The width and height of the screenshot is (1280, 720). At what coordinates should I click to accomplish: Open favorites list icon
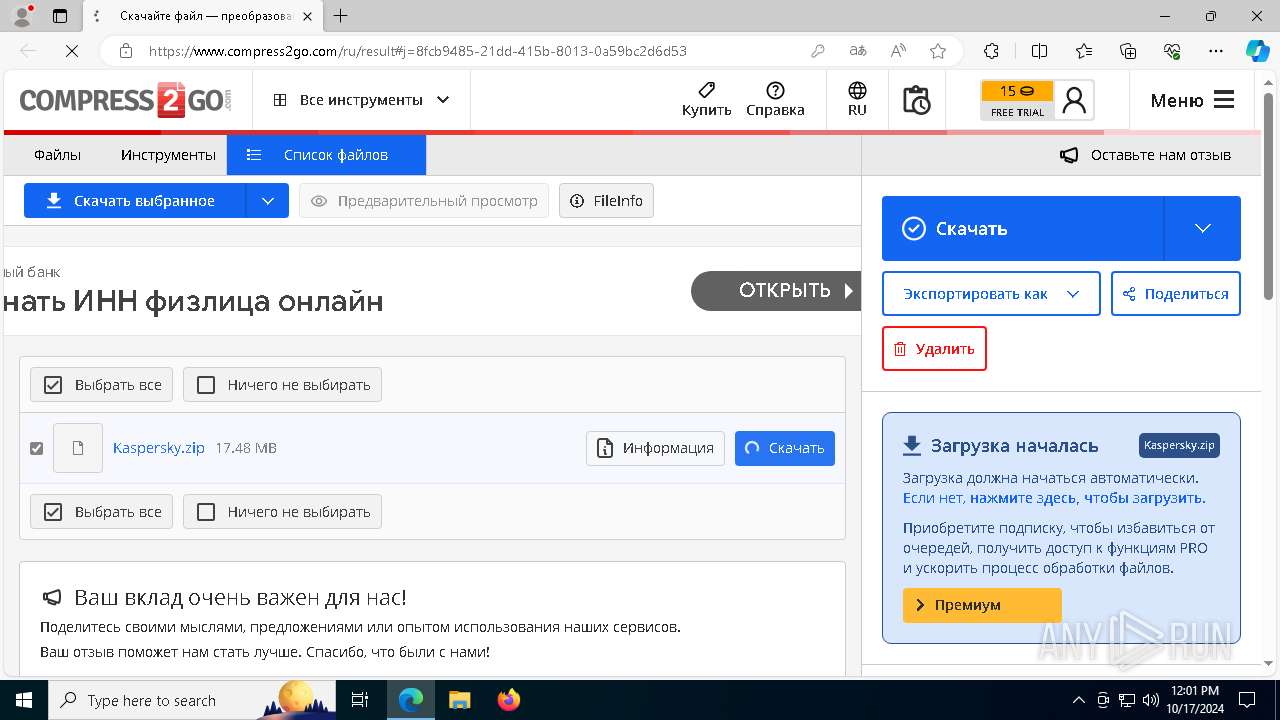(1084, 51)
